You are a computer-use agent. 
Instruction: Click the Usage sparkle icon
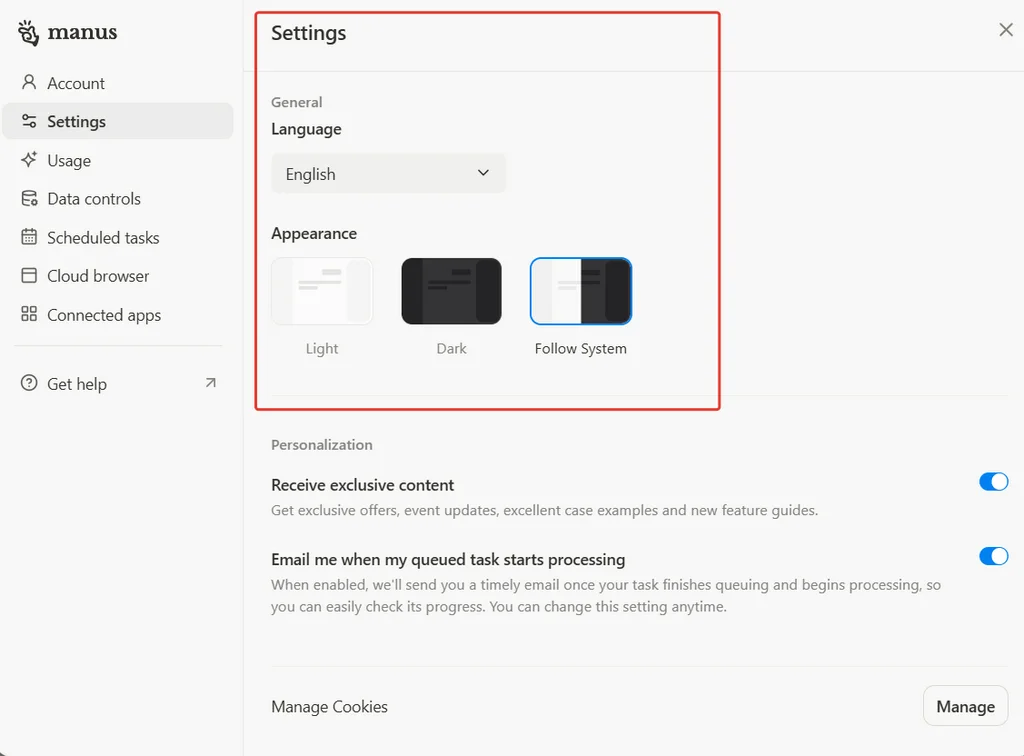point(29,160)
